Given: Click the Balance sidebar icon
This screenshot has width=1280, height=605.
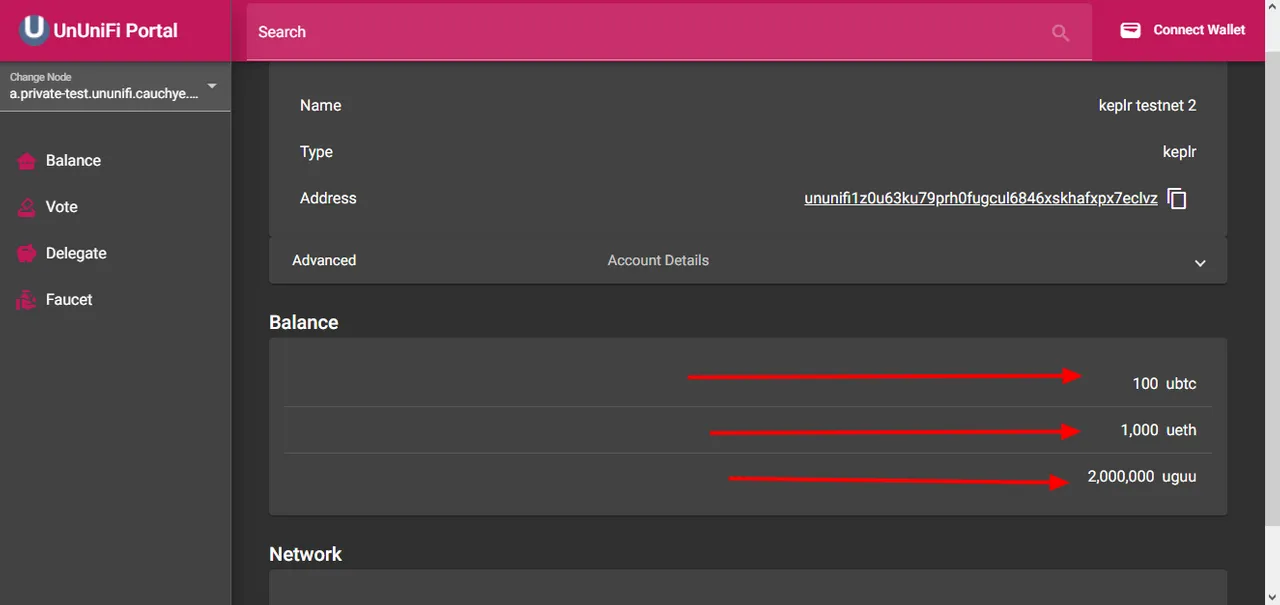Looking at the screenshot, I should 27,161.
